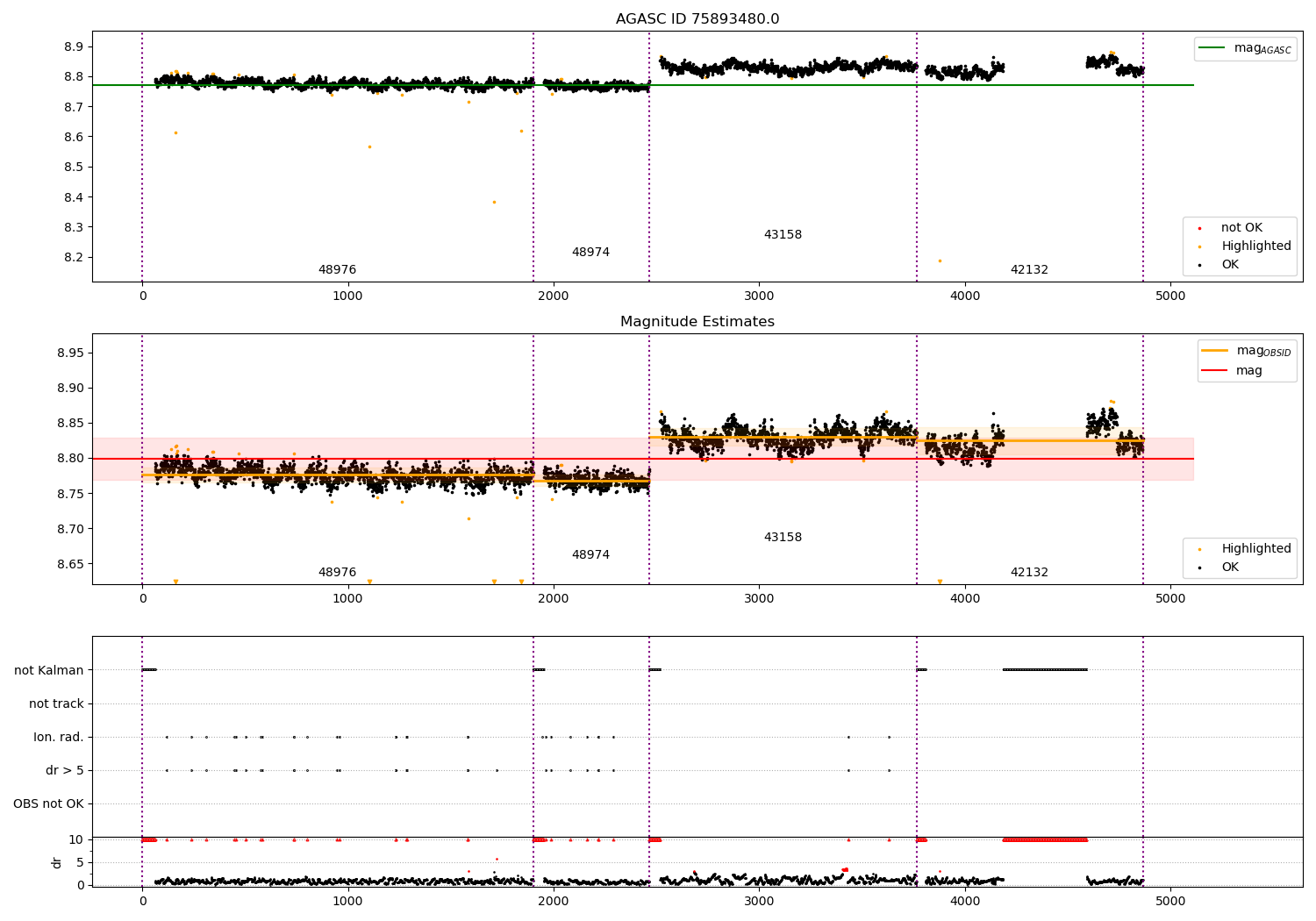Click 'OK' entry in the middle plot legend

[1229, 568]
